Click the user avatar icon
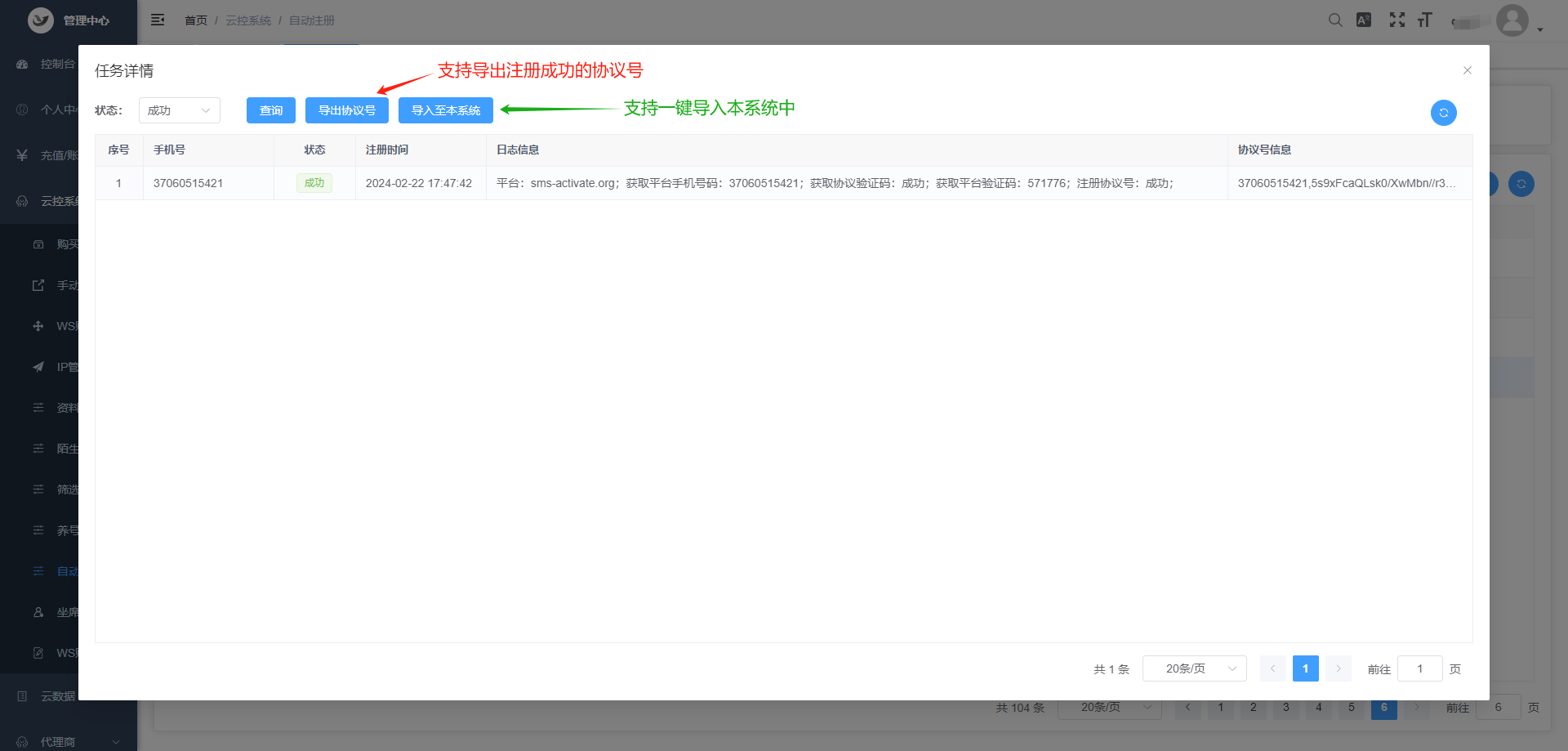Image resolution: width=1568 pixels, height=751 pixels. [x=1512, y=20]
